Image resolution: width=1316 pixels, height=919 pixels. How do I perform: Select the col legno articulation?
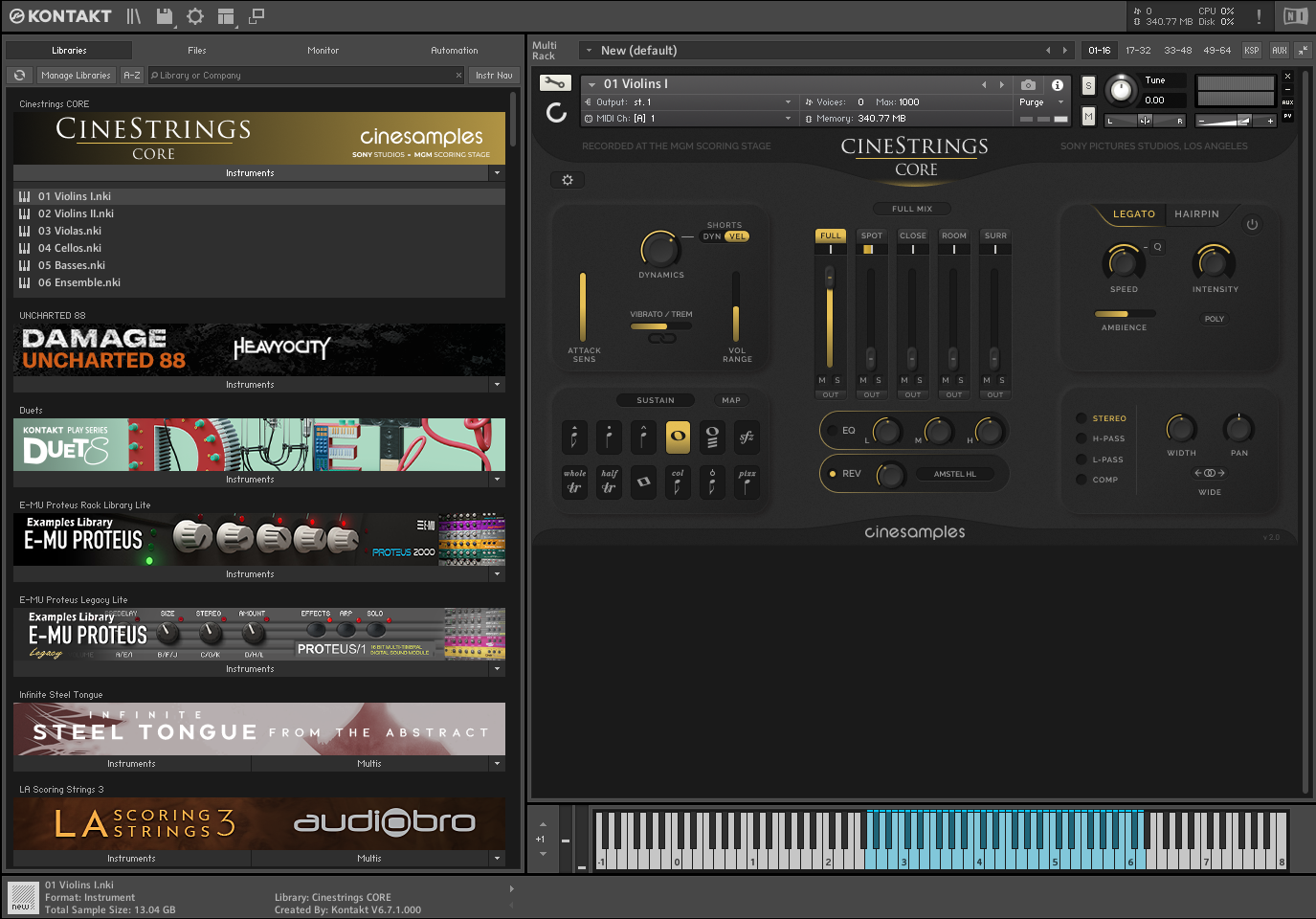coord(678,482)
